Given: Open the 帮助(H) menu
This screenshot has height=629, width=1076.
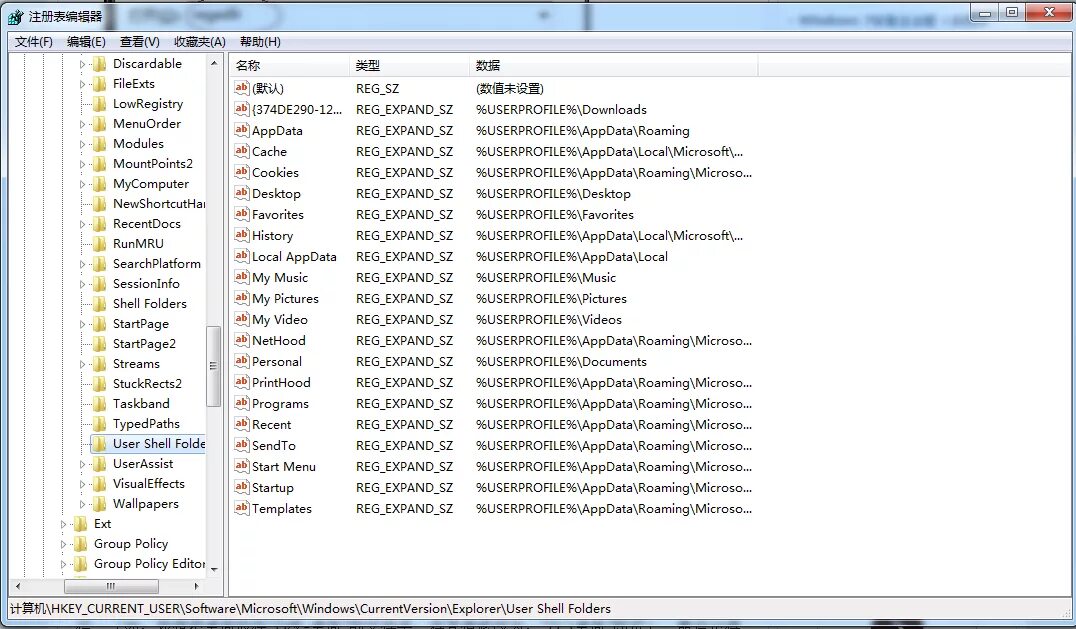Looking at the screenshot, I should [260, 42].
